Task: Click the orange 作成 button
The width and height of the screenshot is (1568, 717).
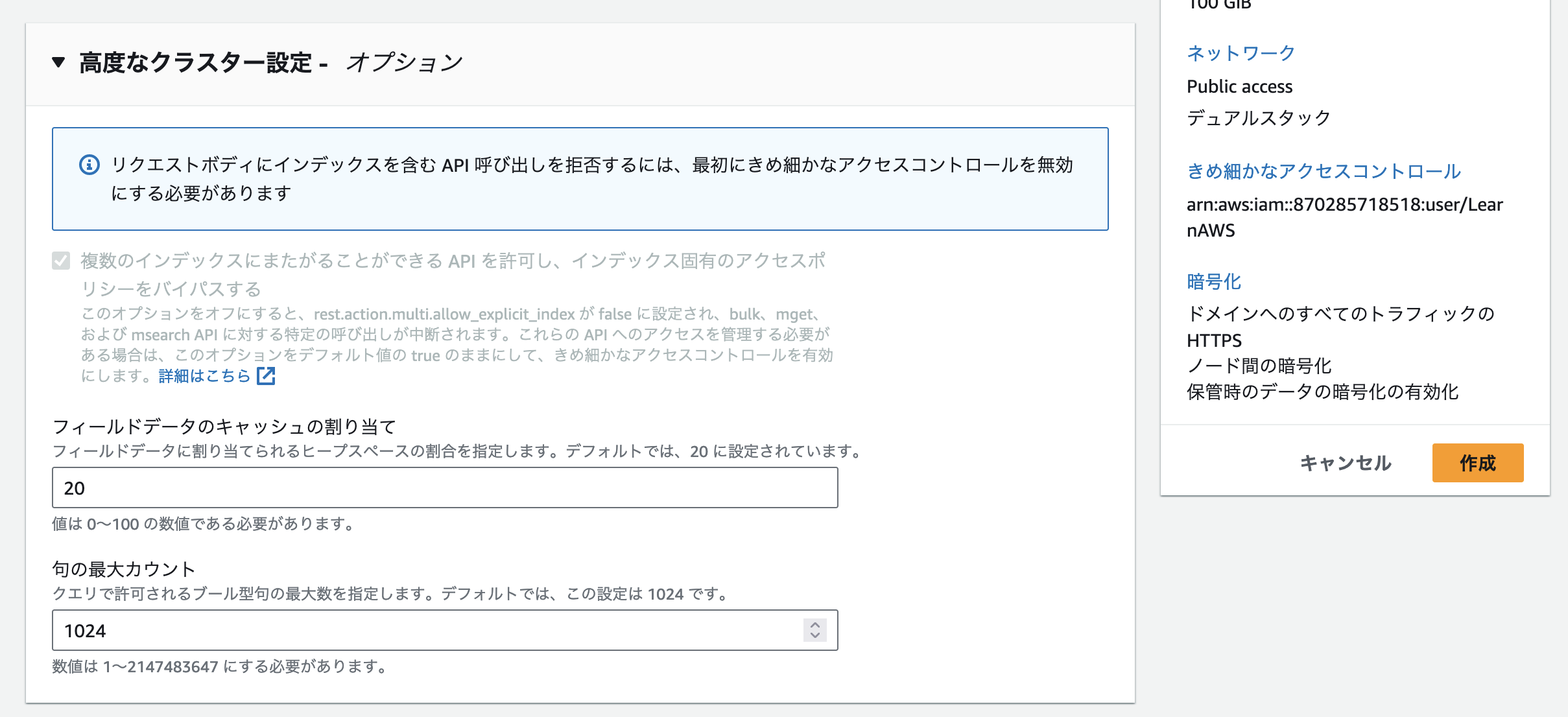Action: coord(1477,463)
